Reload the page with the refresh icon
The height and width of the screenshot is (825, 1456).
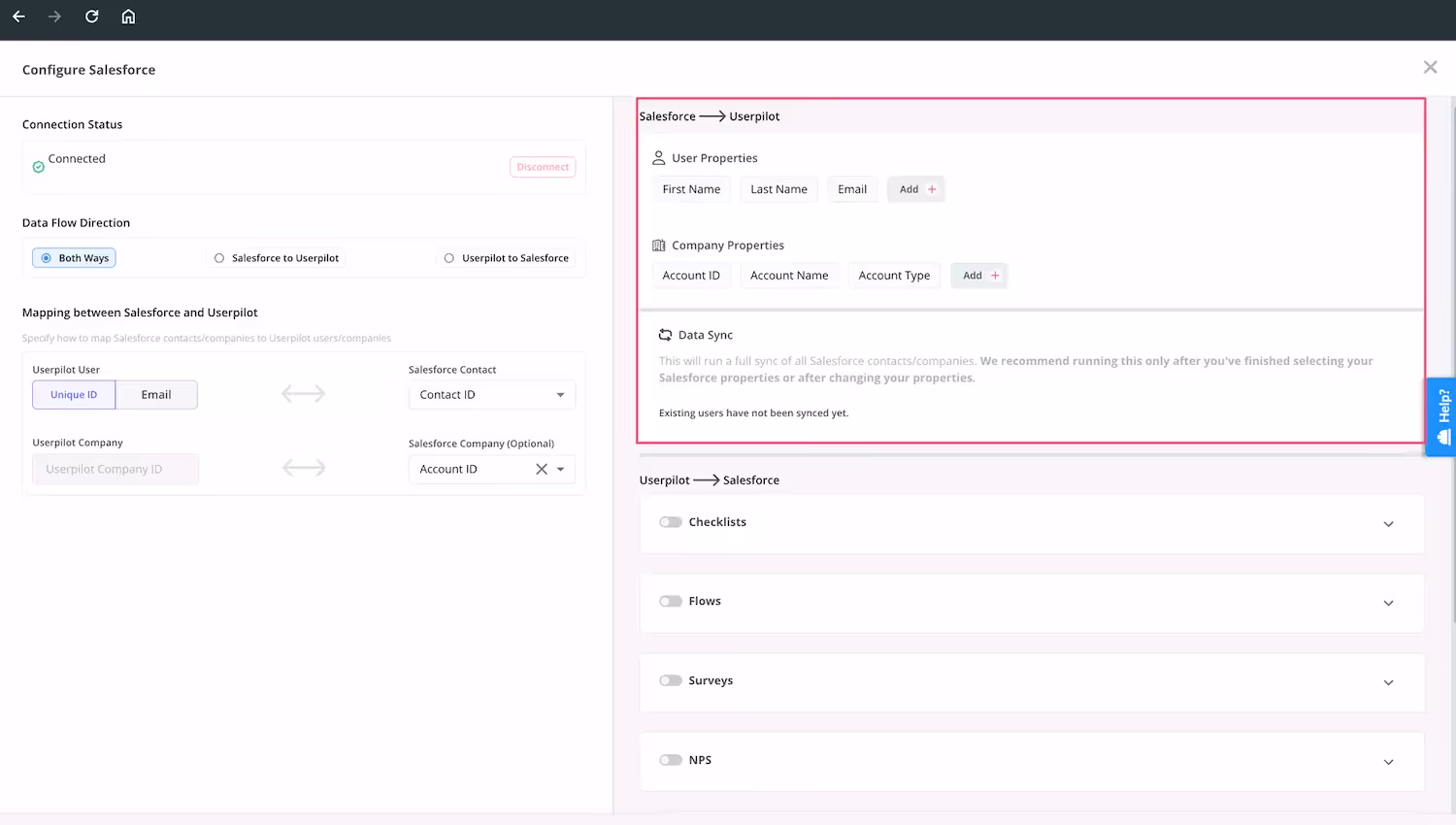91,16
